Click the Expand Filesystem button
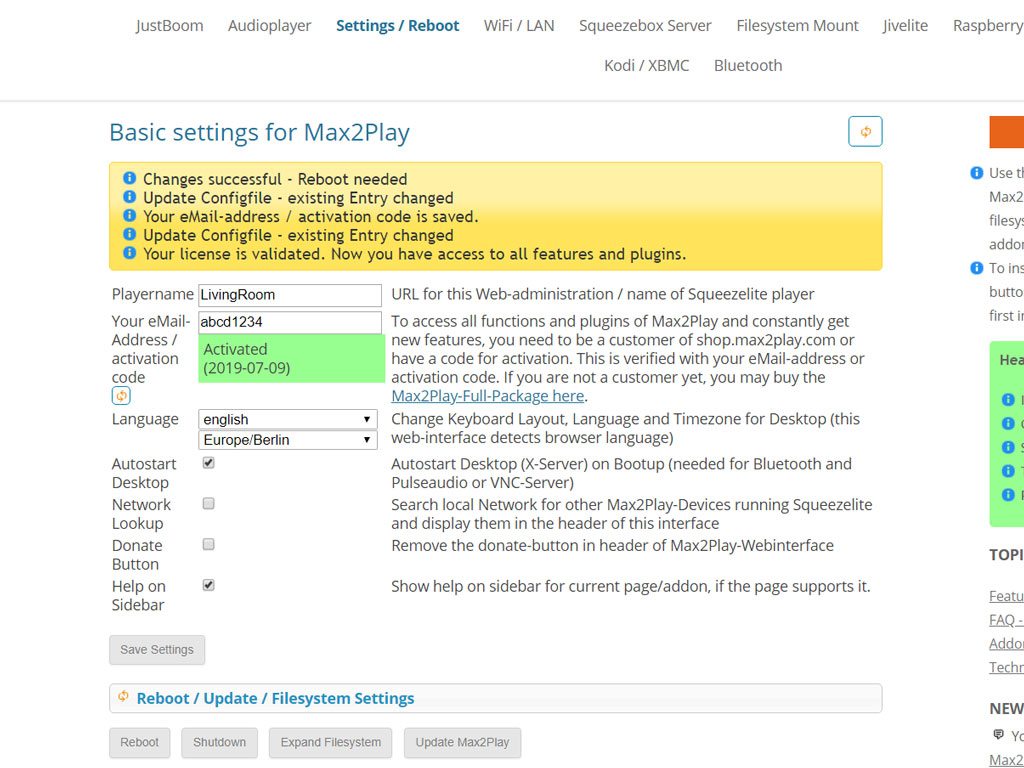 coord(330,743)
